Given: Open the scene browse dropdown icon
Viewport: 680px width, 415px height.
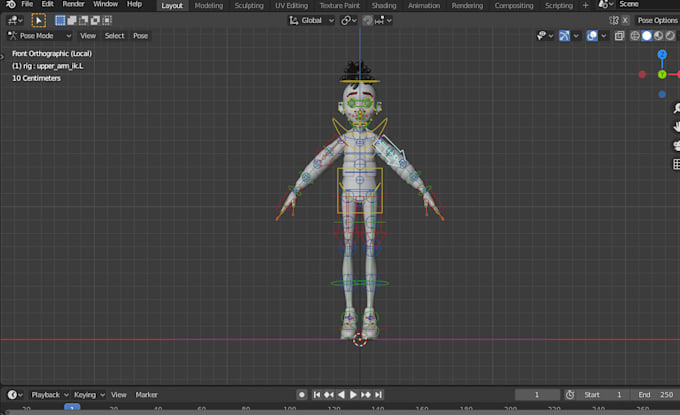Looking at the screenshot, I should click(605, 4).
